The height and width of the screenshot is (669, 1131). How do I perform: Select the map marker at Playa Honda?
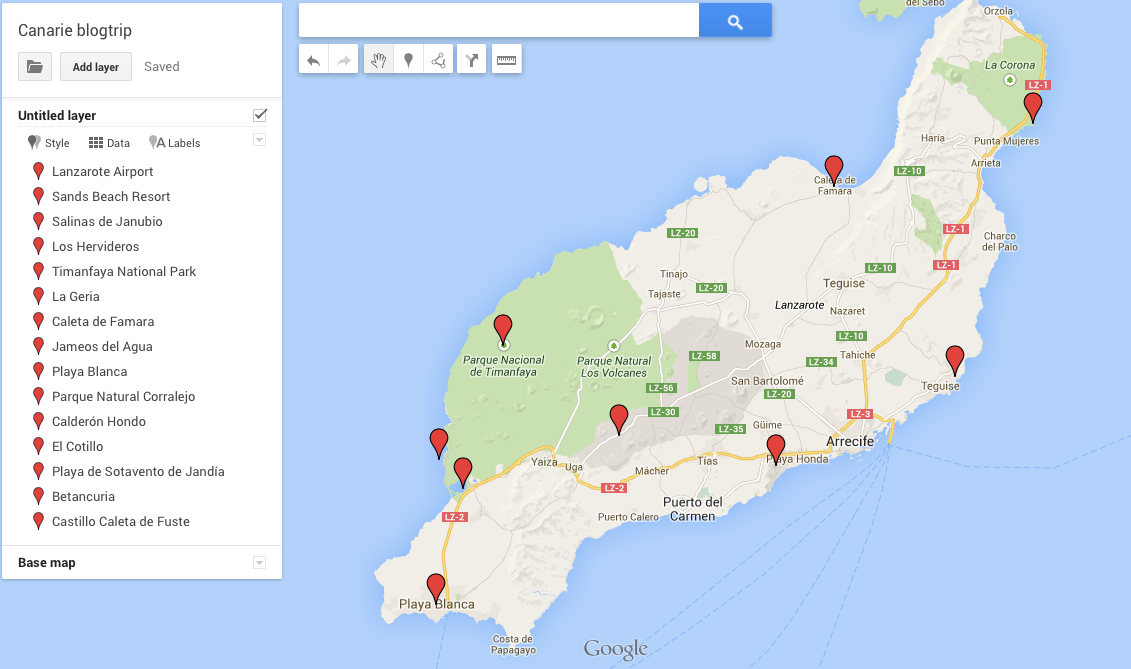(x=775, y=450)
